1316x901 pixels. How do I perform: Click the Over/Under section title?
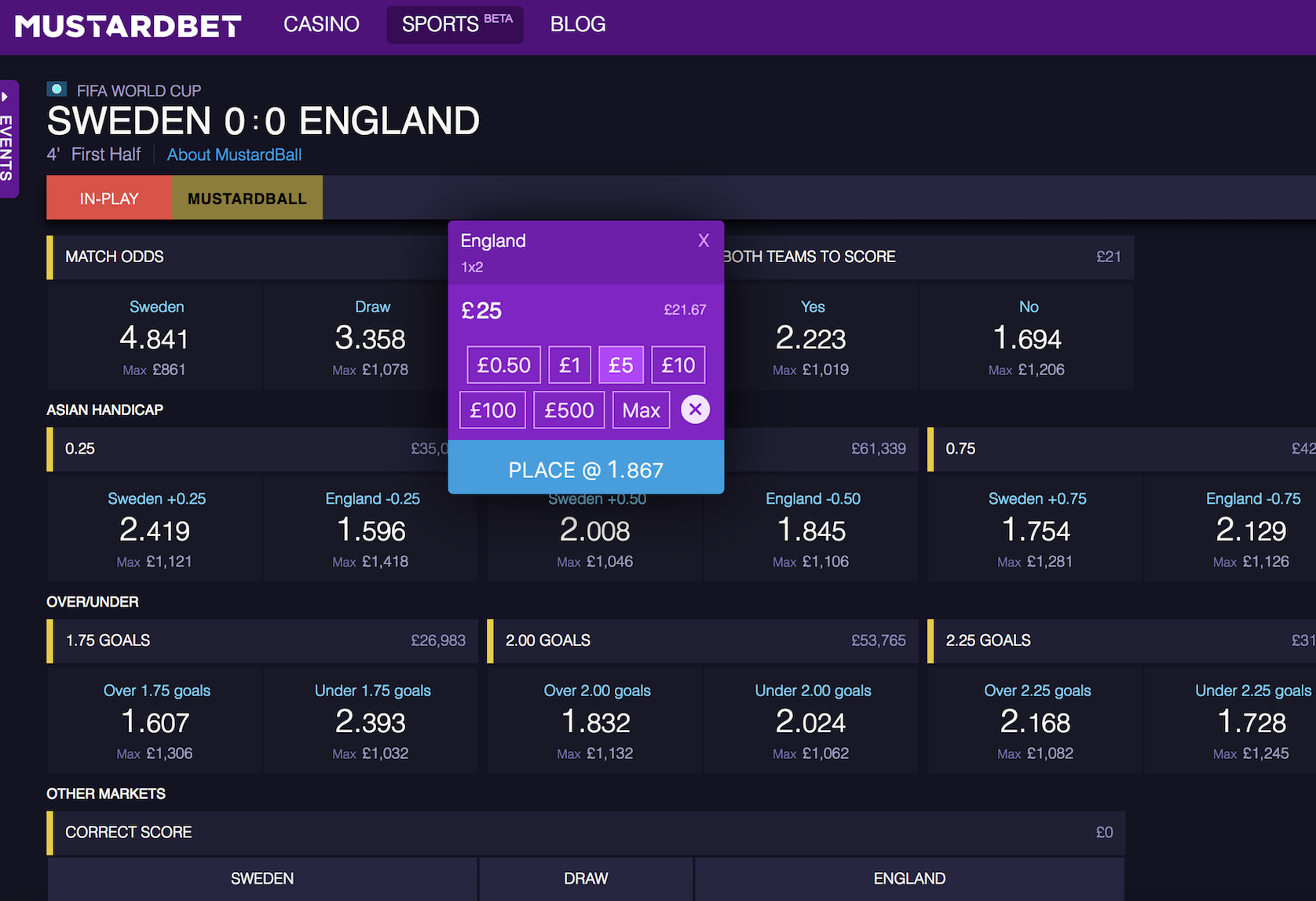pos(93,602)
